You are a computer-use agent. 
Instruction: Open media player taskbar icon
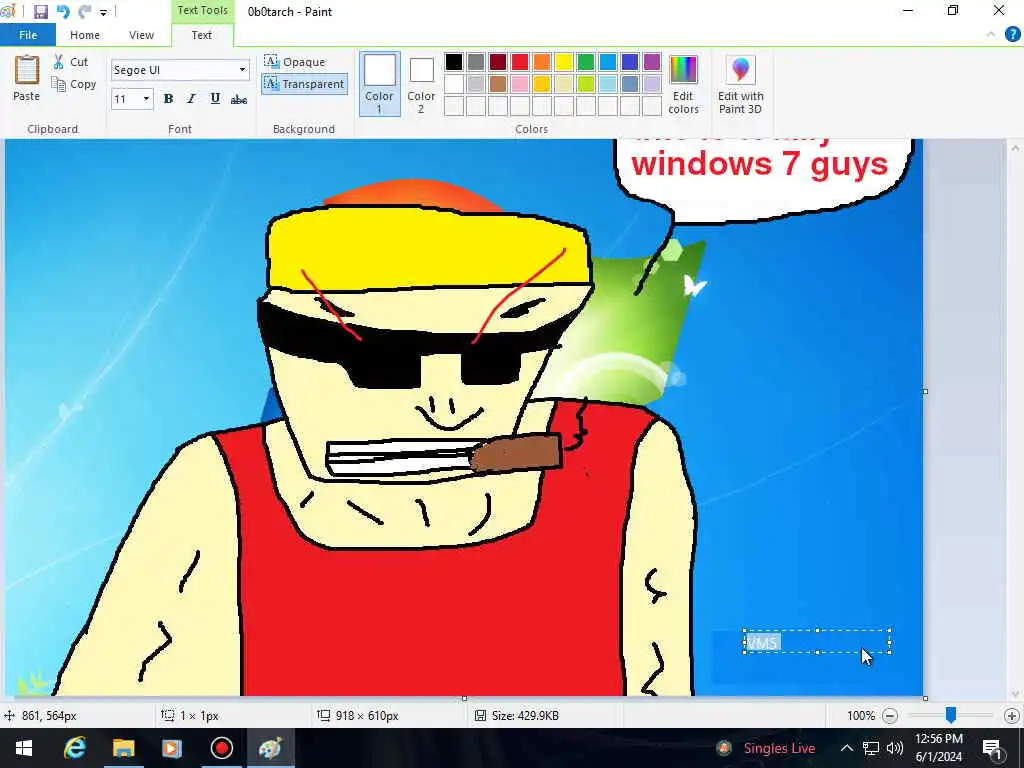tap(172, 748)
